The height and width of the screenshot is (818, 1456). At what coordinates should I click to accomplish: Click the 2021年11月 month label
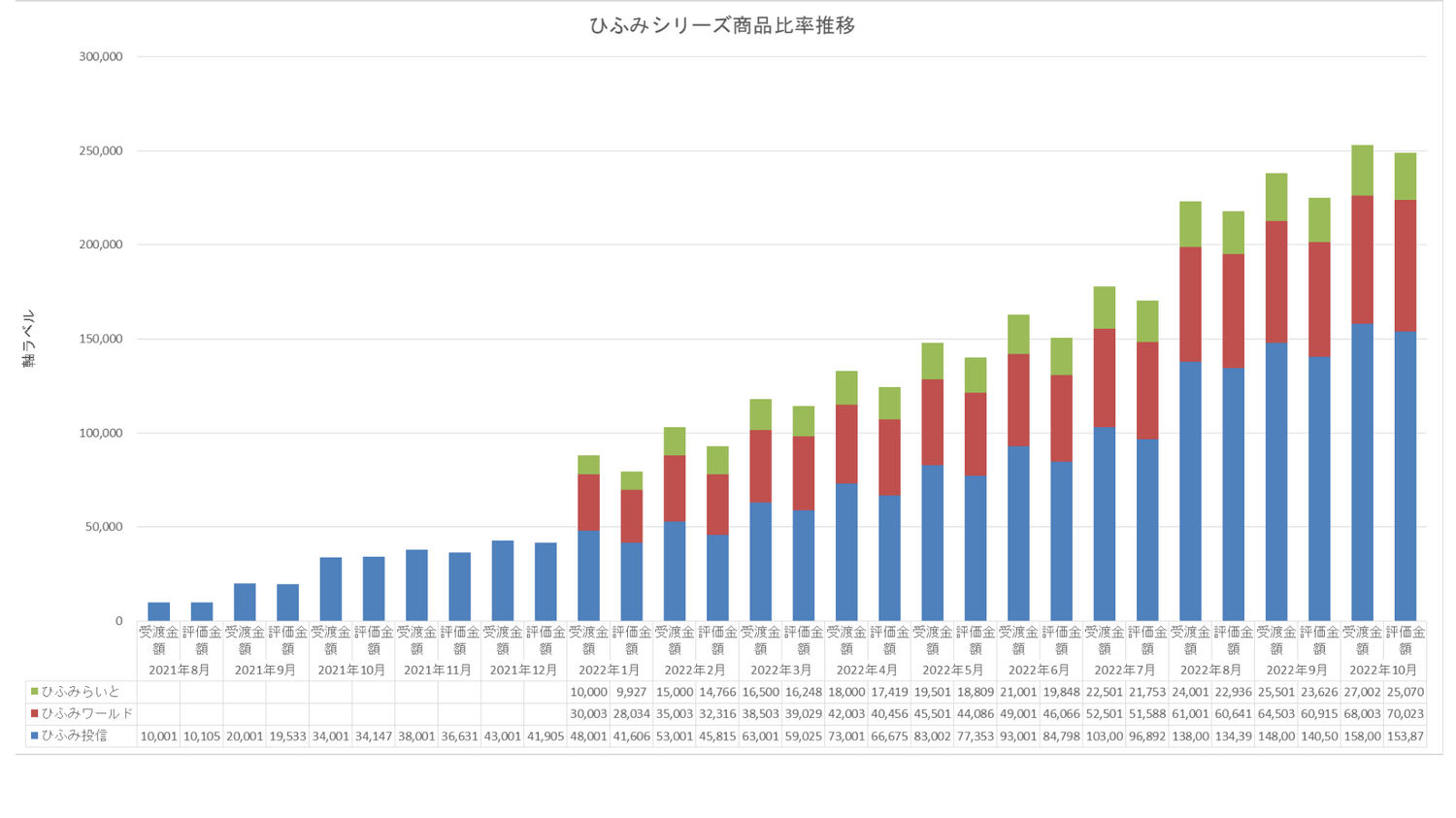pyautogui.click(x=438, y=671)
